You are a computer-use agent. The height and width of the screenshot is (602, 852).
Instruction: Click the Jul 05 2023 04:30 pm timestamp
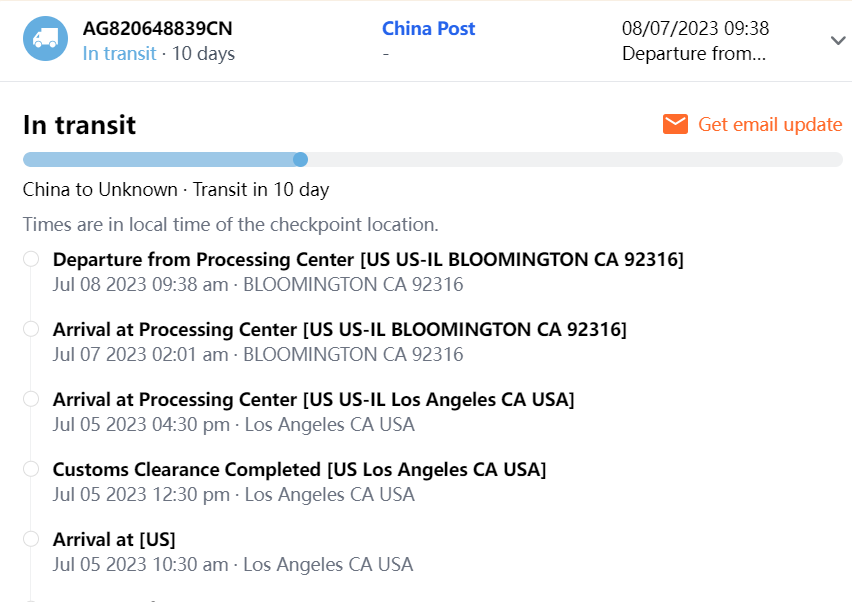point(141,424)
